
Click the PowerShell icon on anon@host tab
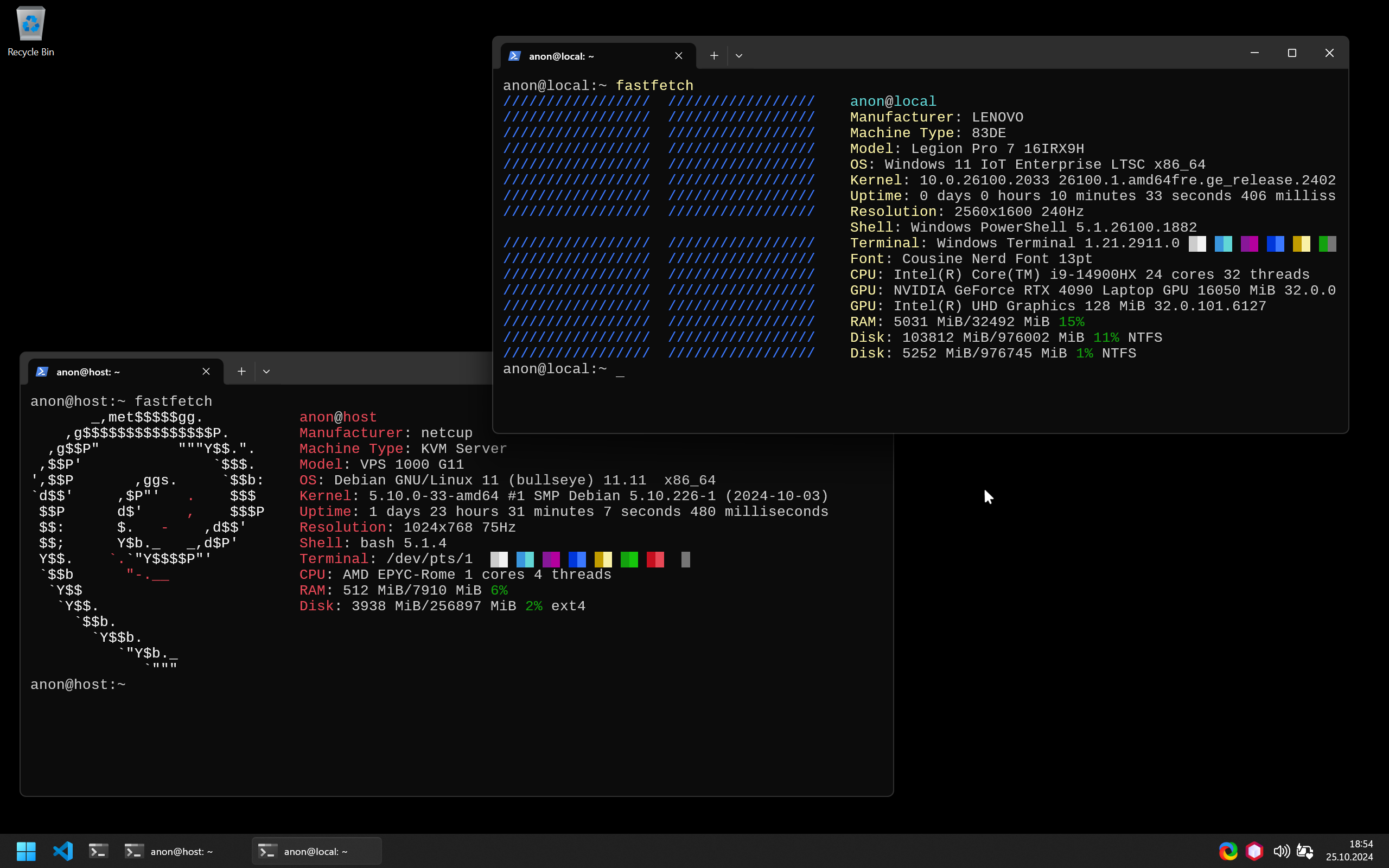click(x=42, y=372)
